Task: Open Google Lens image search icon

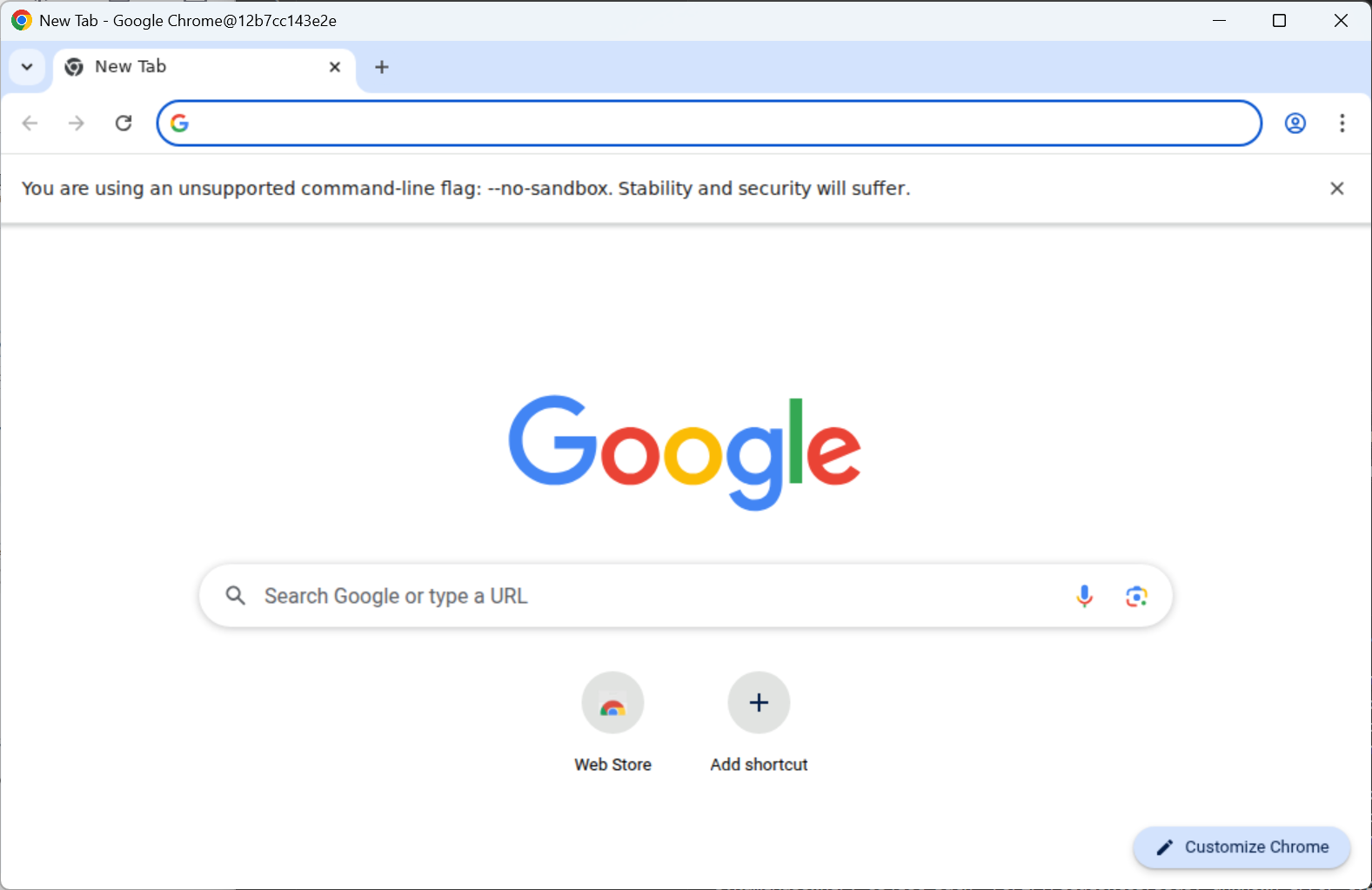Action: coord(1136,596)
